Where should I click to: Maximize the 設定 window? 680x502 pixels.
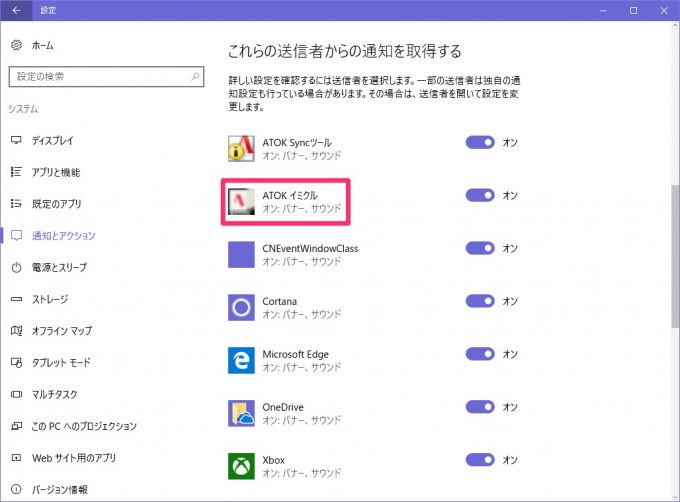634,10
